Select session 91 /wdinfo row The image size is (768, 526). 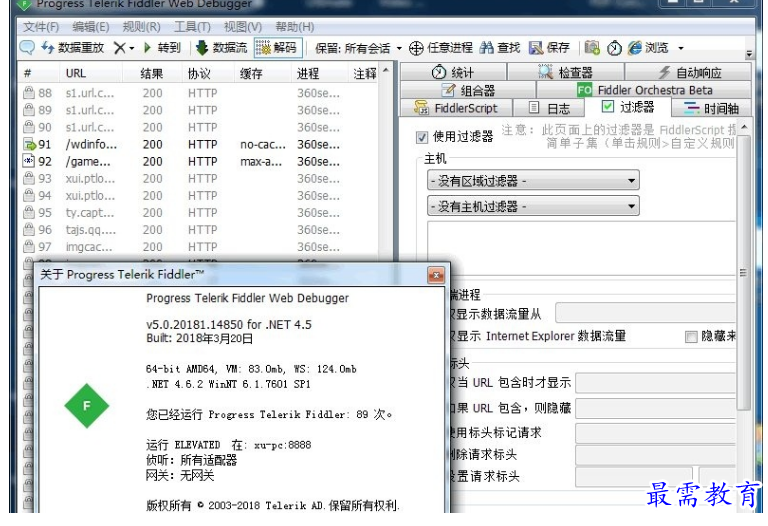pyautogui.click(x=198, y=144)
